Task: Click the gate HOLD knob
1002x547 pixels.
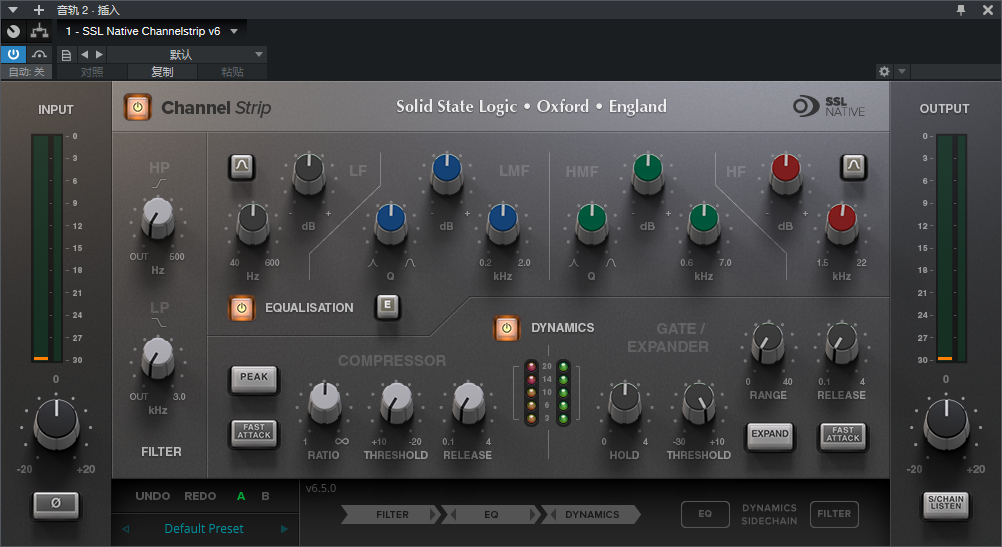Action: pyautogui.click(x=624, y=403)
